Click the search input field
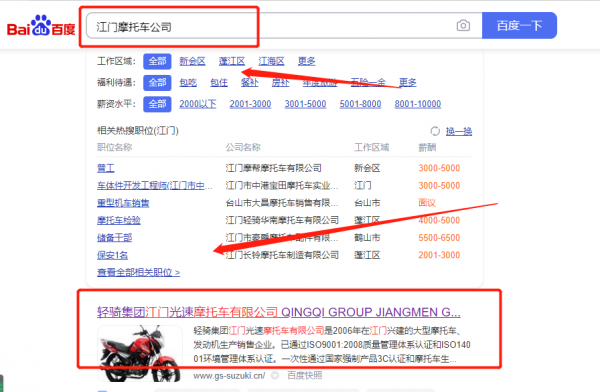The image size is (600, 392). [284, 26]
